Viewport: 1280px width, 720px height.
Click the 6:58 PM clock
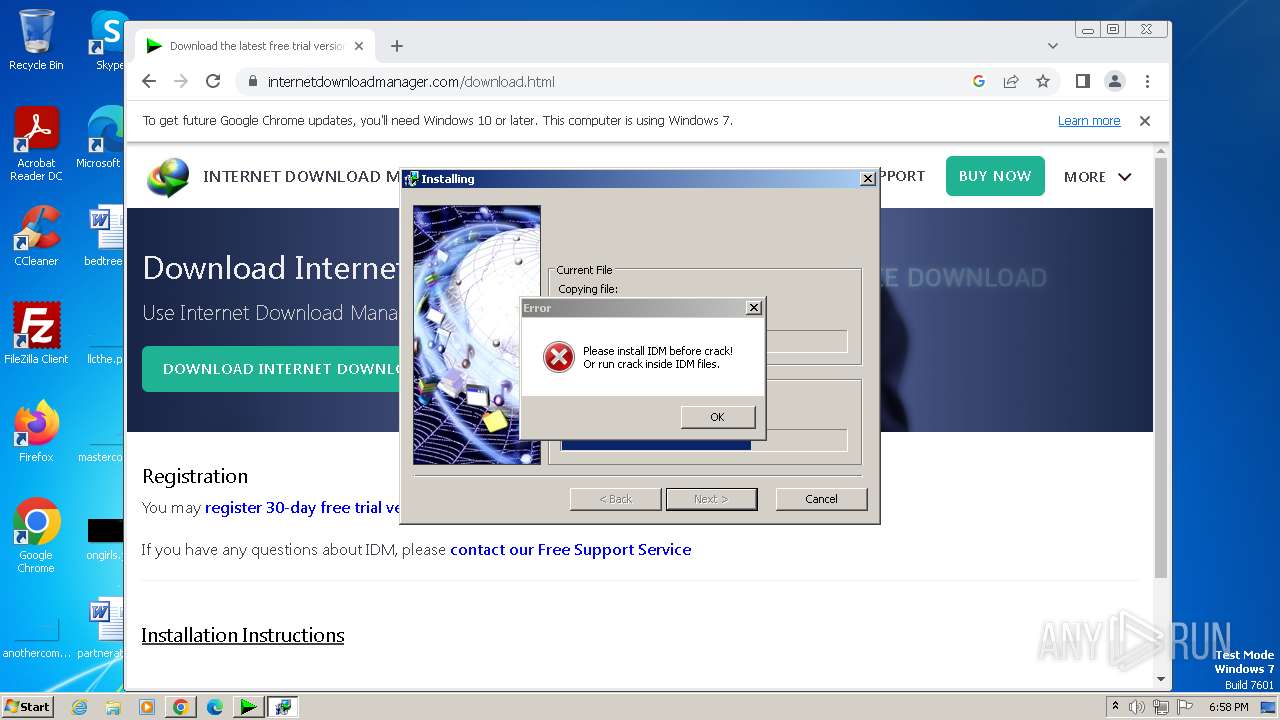(x=1228, y=707)
